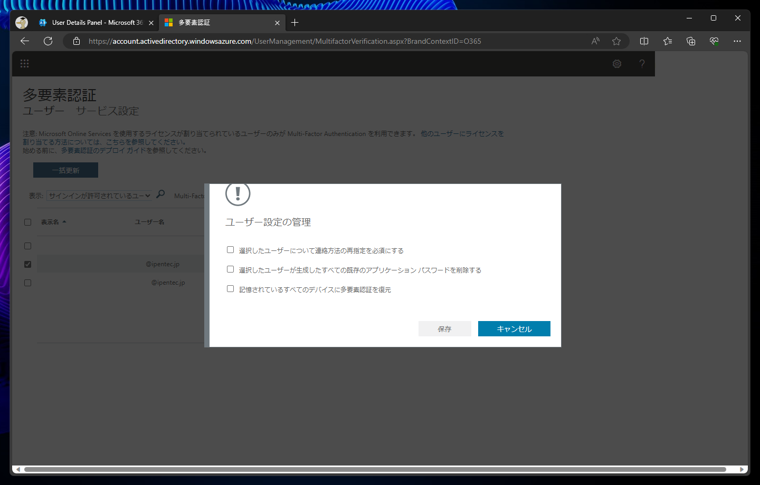Close the 多要素認証 tab
Image resolution: width=760 pixels, height=485 pixels.
[x=277, y=23]
